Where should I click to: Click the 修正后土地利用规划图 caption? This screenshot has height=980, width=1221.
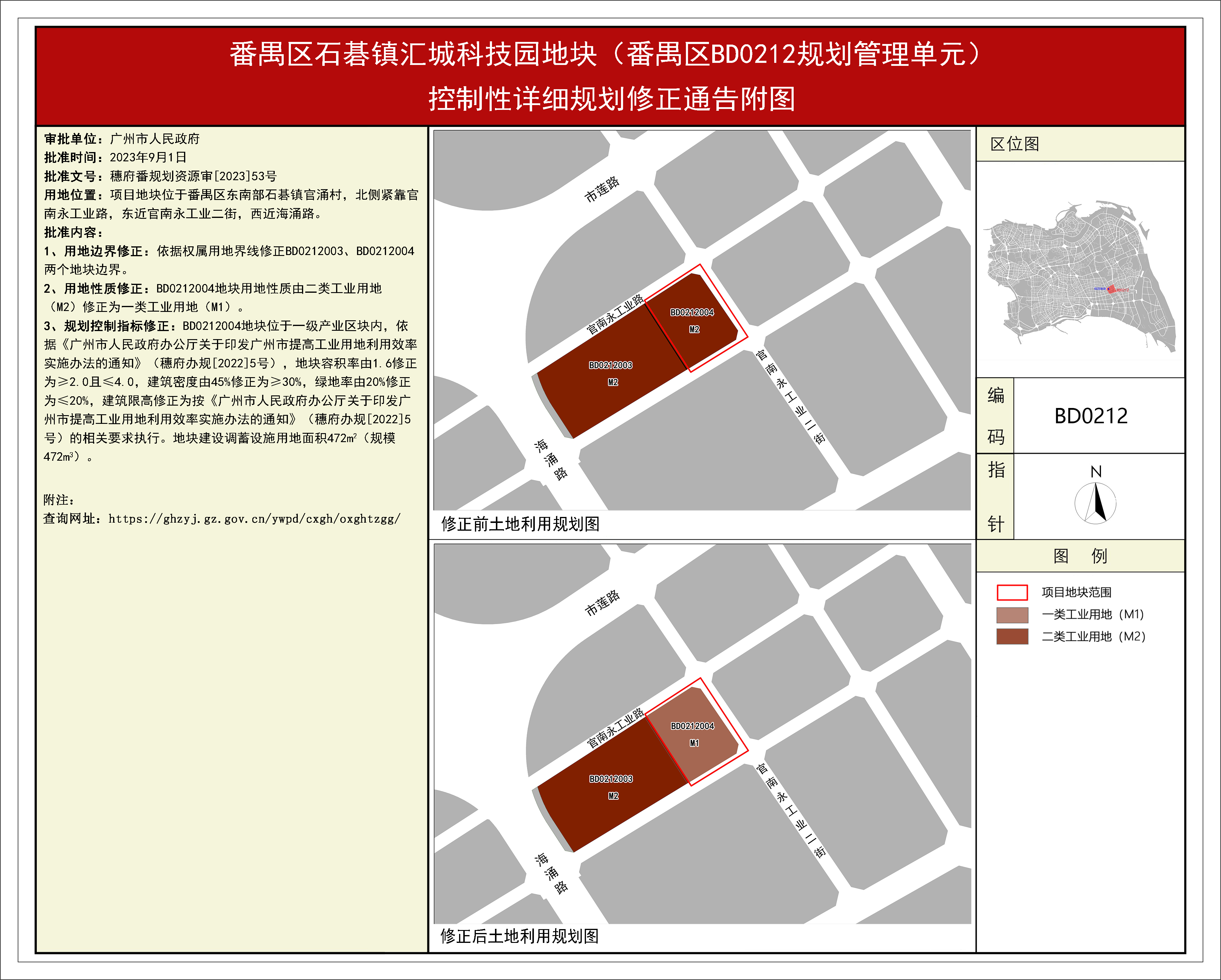519,936
